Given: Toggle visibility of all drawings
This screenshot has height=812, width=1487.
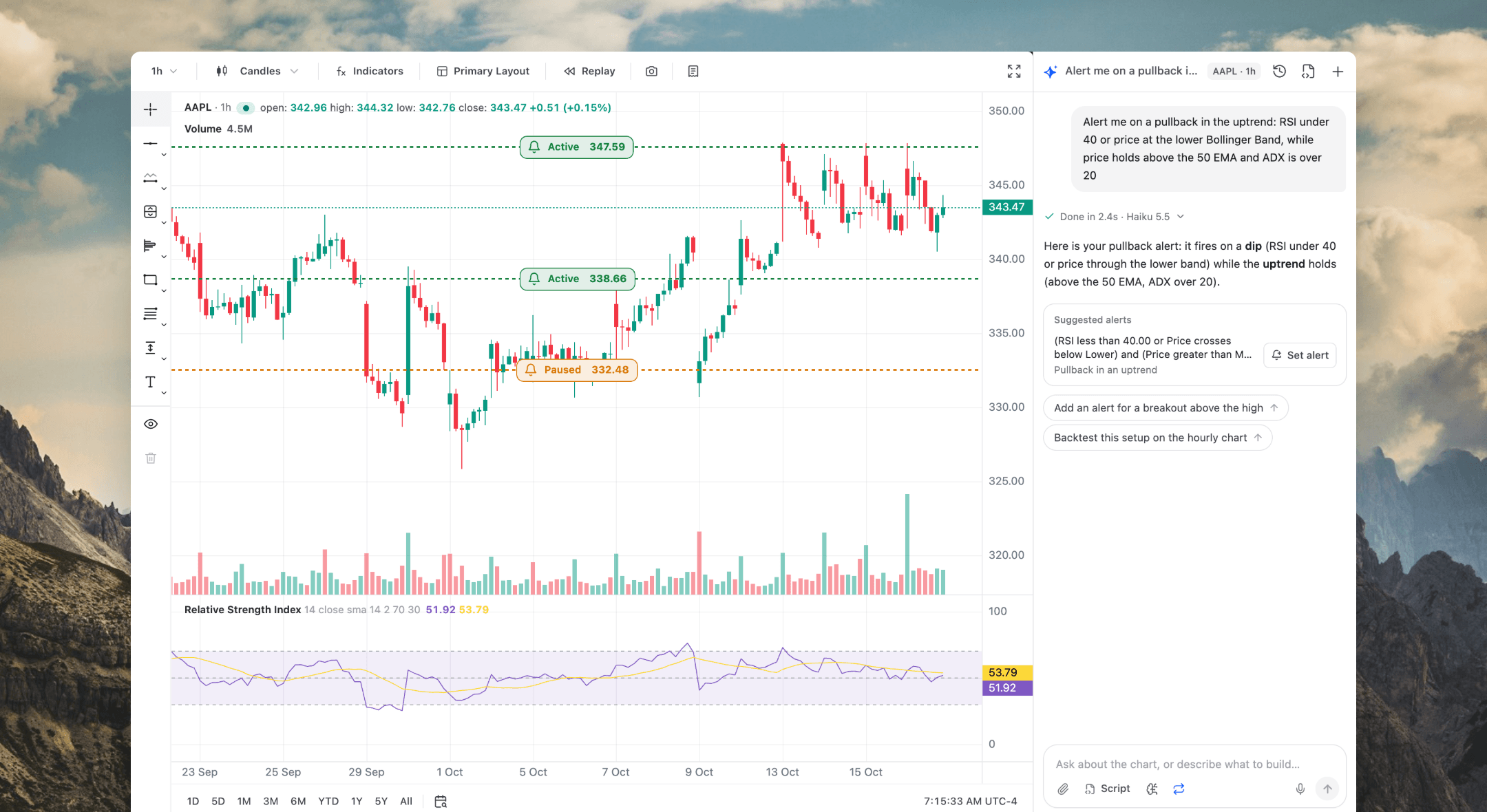Looking at the screenshot, I should click(x=151, y=424).
